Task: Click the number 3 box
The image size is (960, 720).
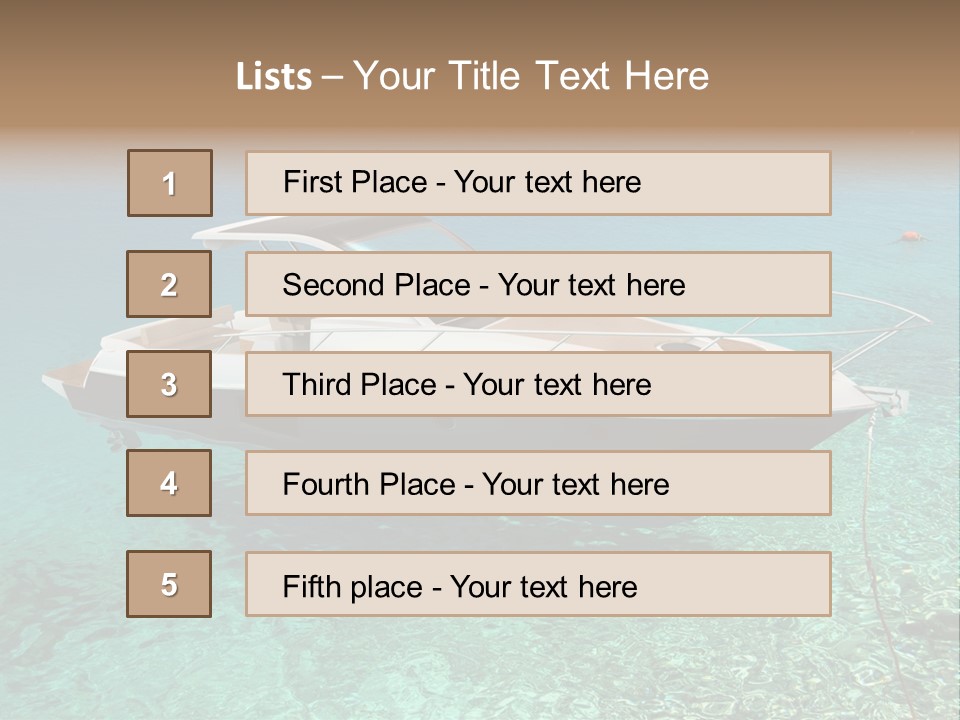Action: (x=169, y=384)
